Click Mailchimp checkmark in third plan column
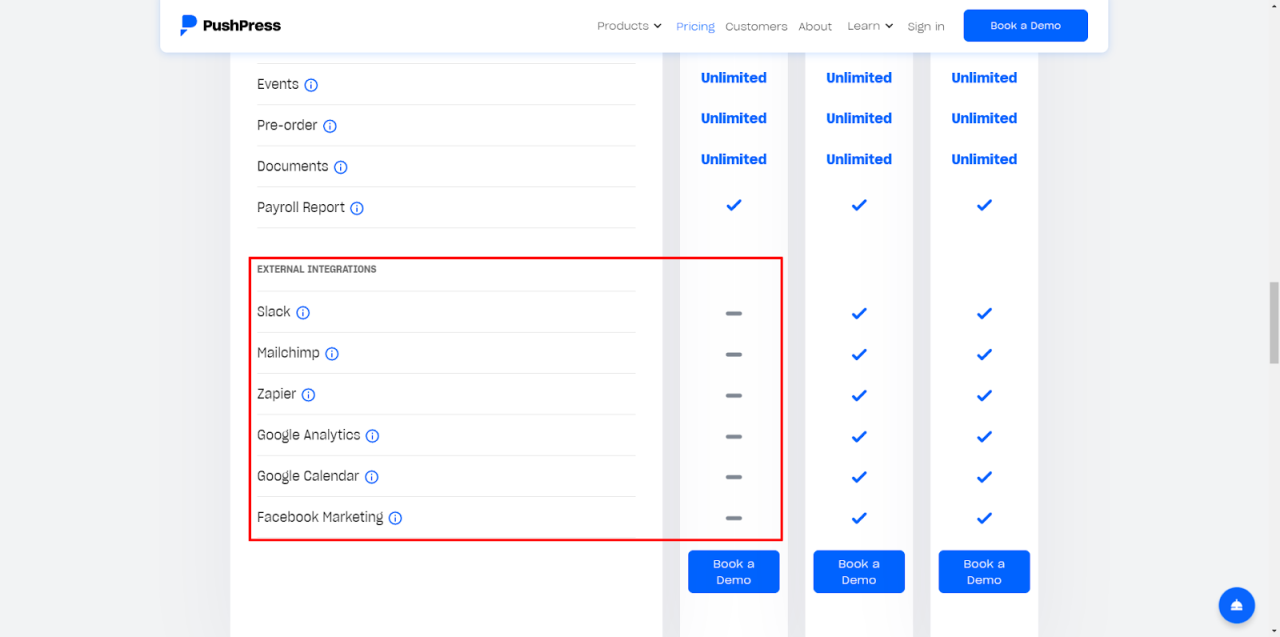This screenshot has height=637, width=1280. pyautogui.click(x=984, y=355)
